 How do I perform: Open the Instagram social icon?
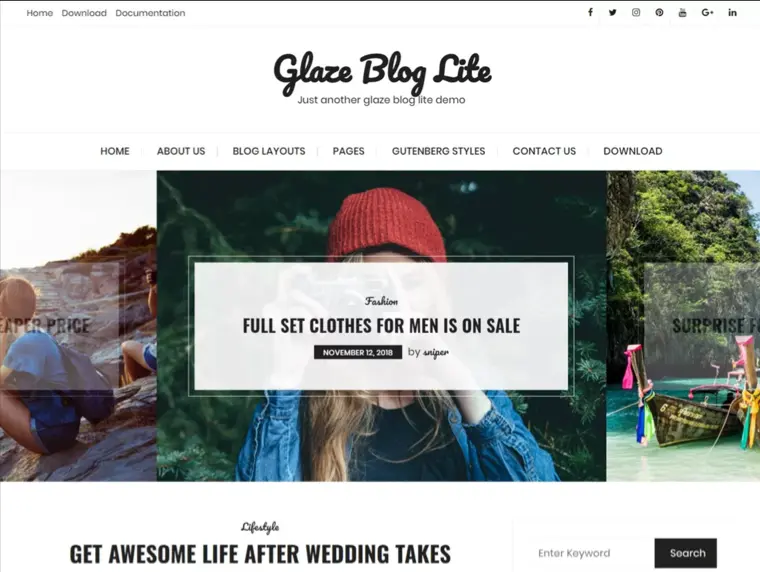636,13
